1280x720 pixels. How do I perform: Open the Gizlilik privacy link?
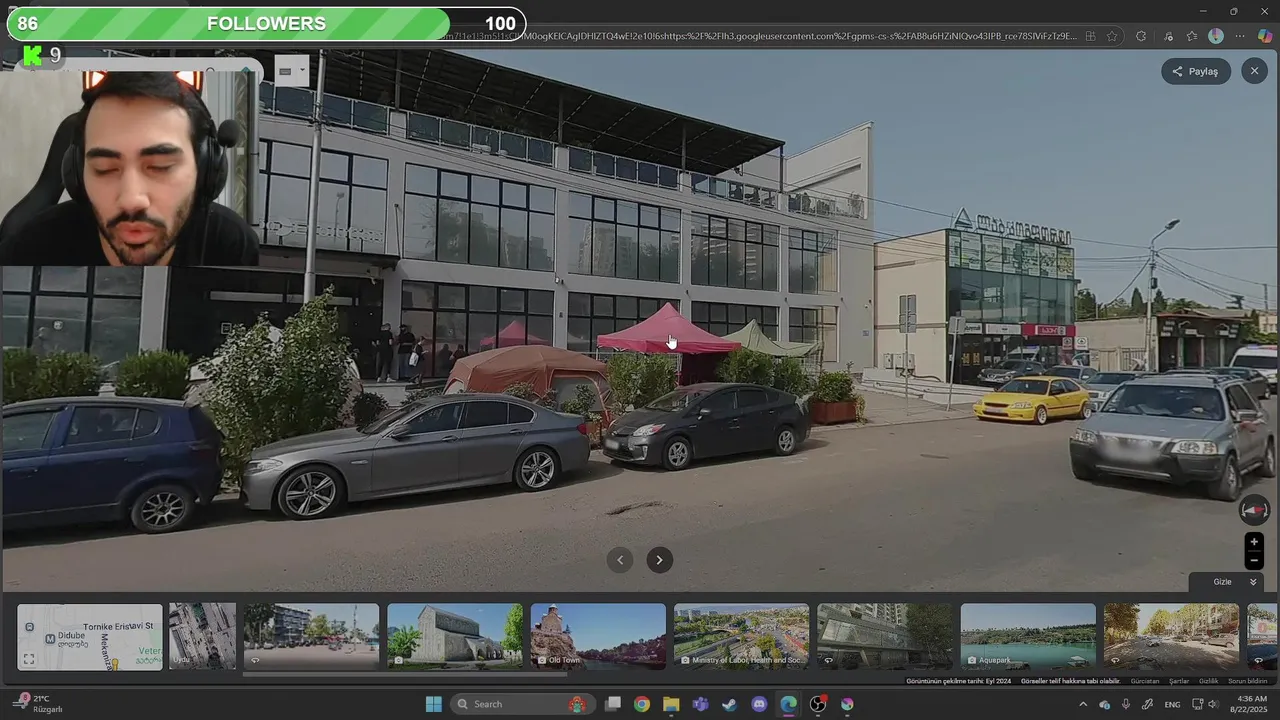pos(1209,681)
